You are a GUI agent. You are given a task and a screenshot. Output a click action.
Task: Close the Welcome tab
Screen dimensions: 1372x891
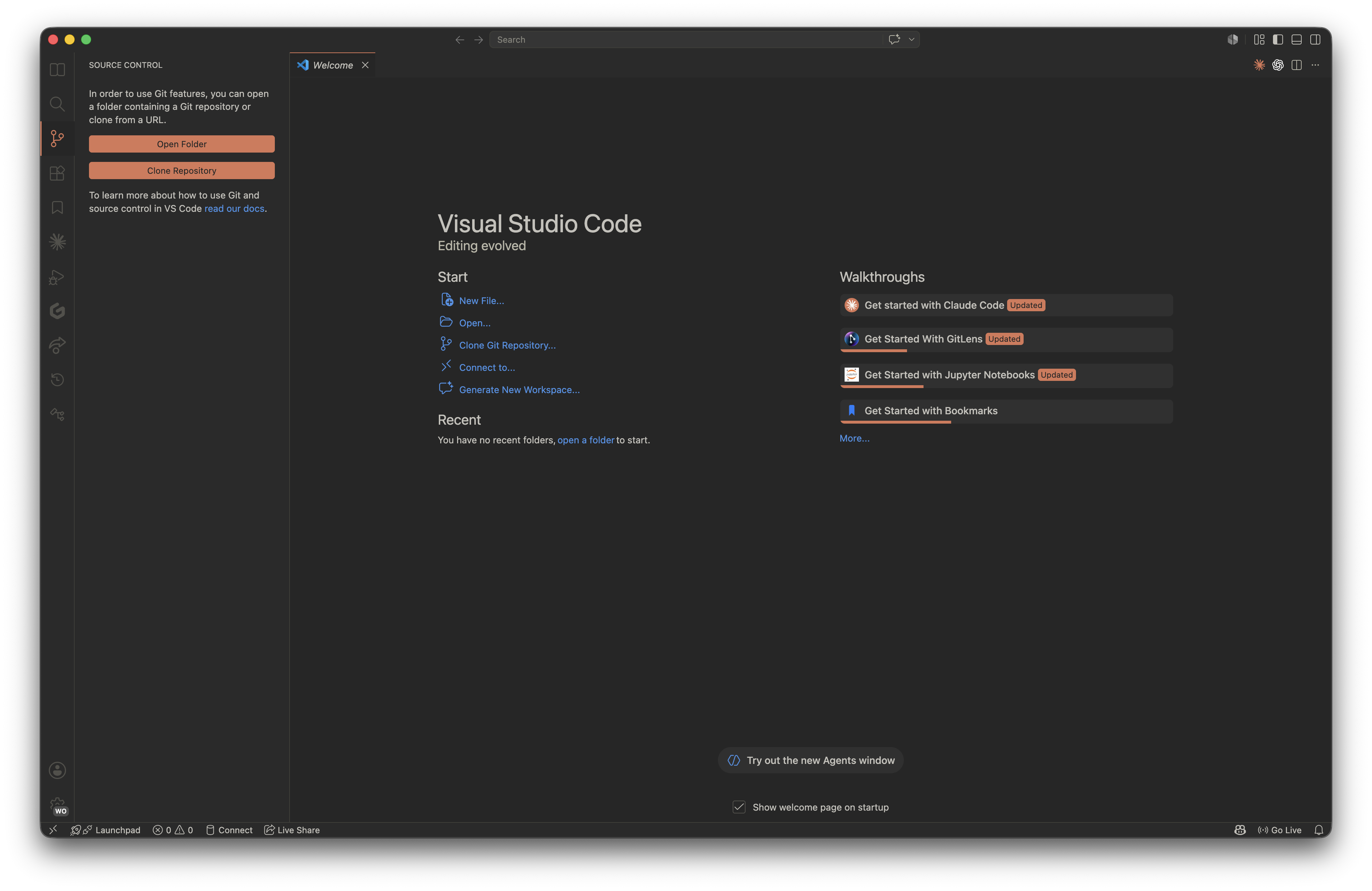click(x=365, y=65)
